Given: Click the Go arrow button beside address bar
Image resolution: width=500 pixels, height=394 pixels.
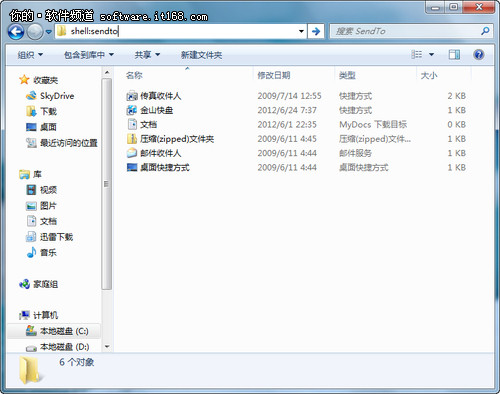Looking at the screenshot, I should click(x=316, y=31).
